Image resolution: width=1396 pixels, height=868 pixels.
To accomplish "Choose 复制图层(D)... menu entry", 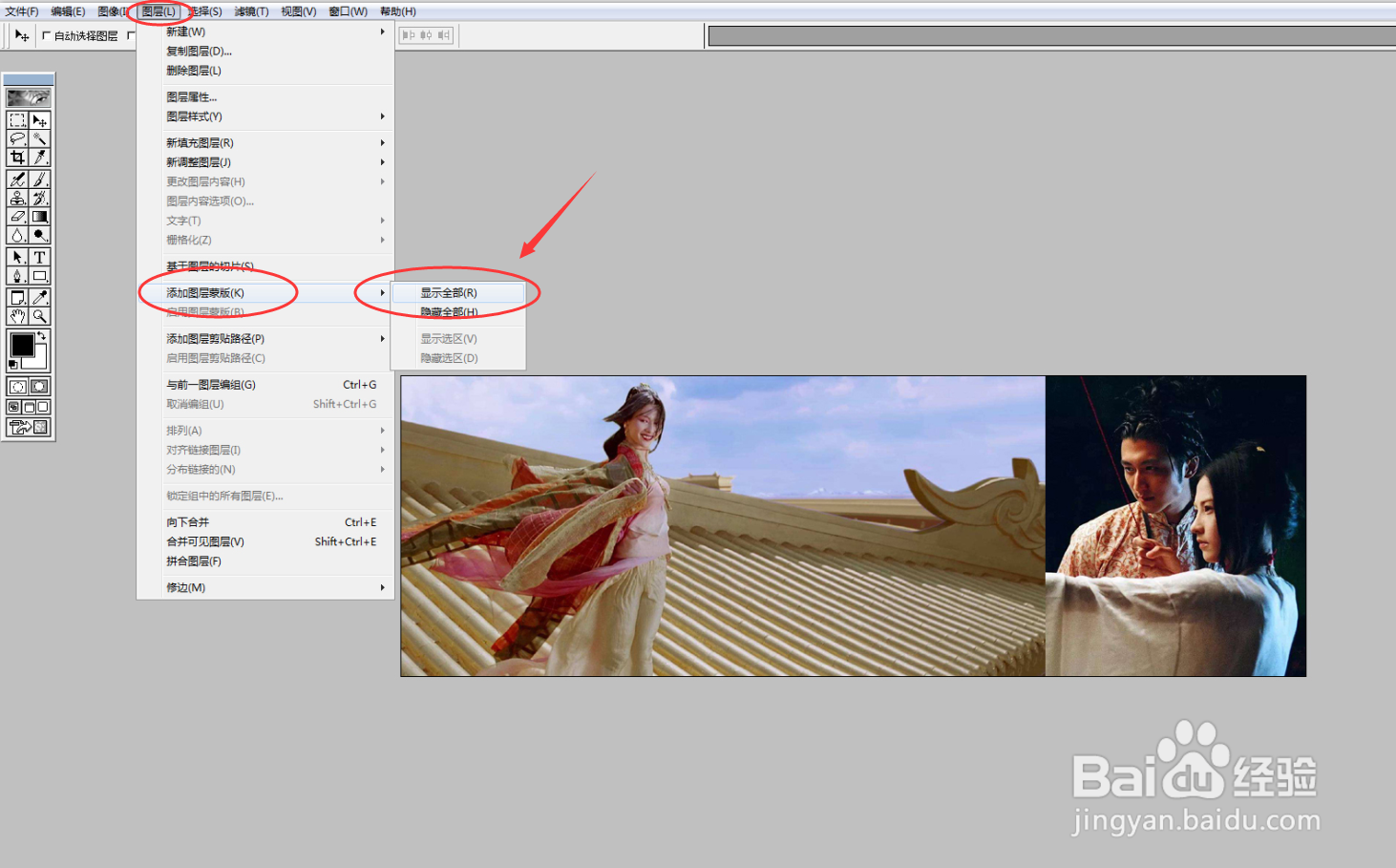I will point(265,52).
